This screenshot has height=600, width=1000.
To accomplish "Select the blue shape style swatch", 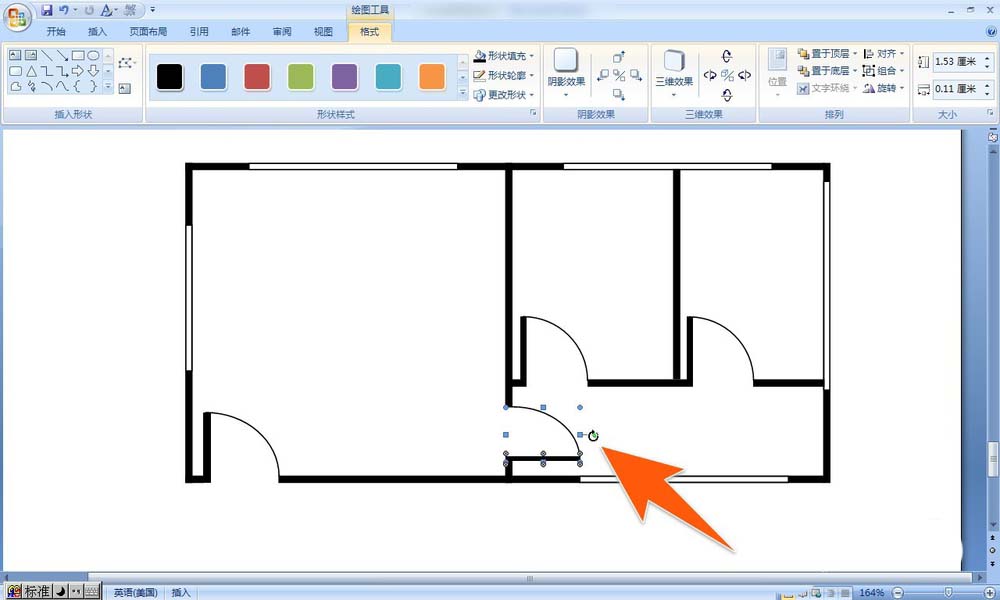I will [213, 77].
